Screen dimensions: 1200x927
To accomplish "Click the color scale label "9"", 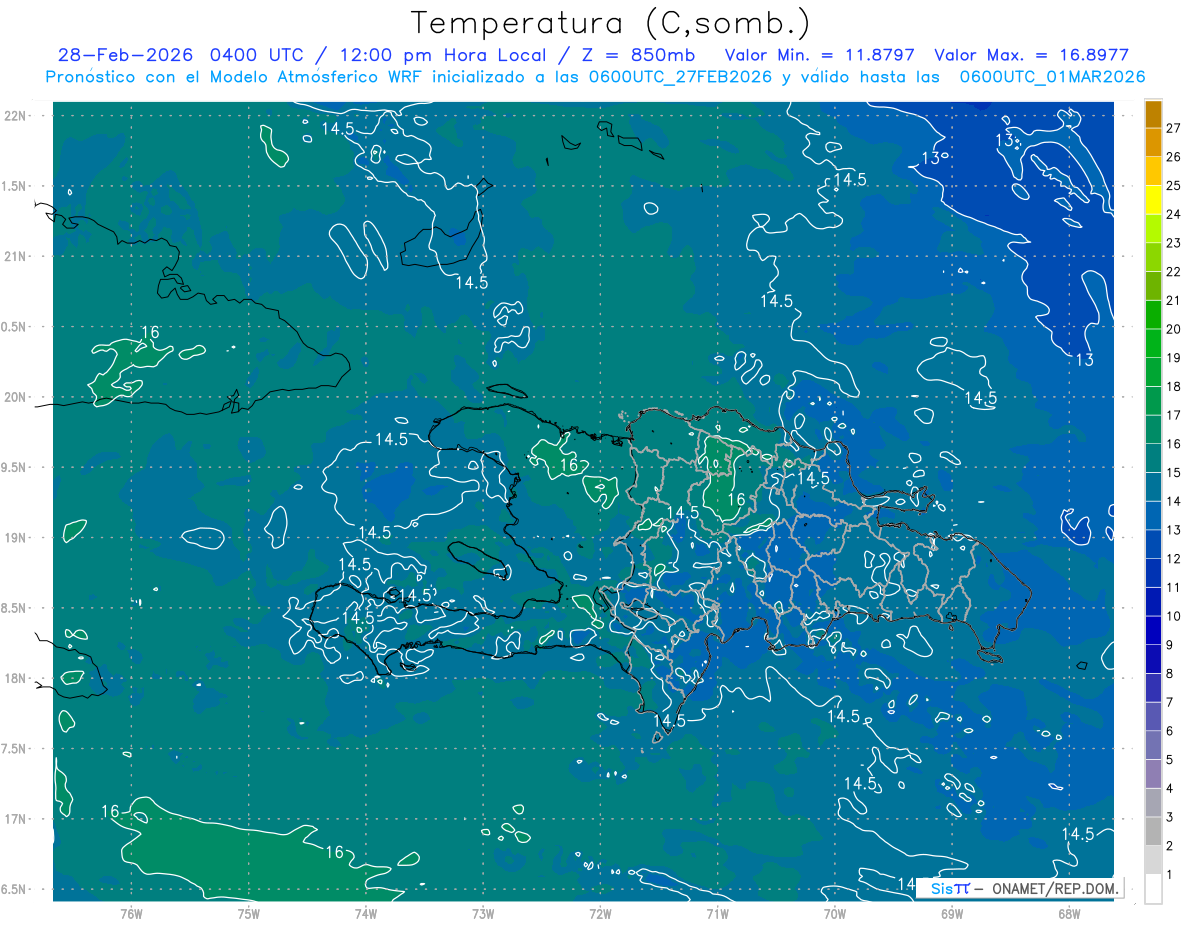I will tap(1170, 645).
